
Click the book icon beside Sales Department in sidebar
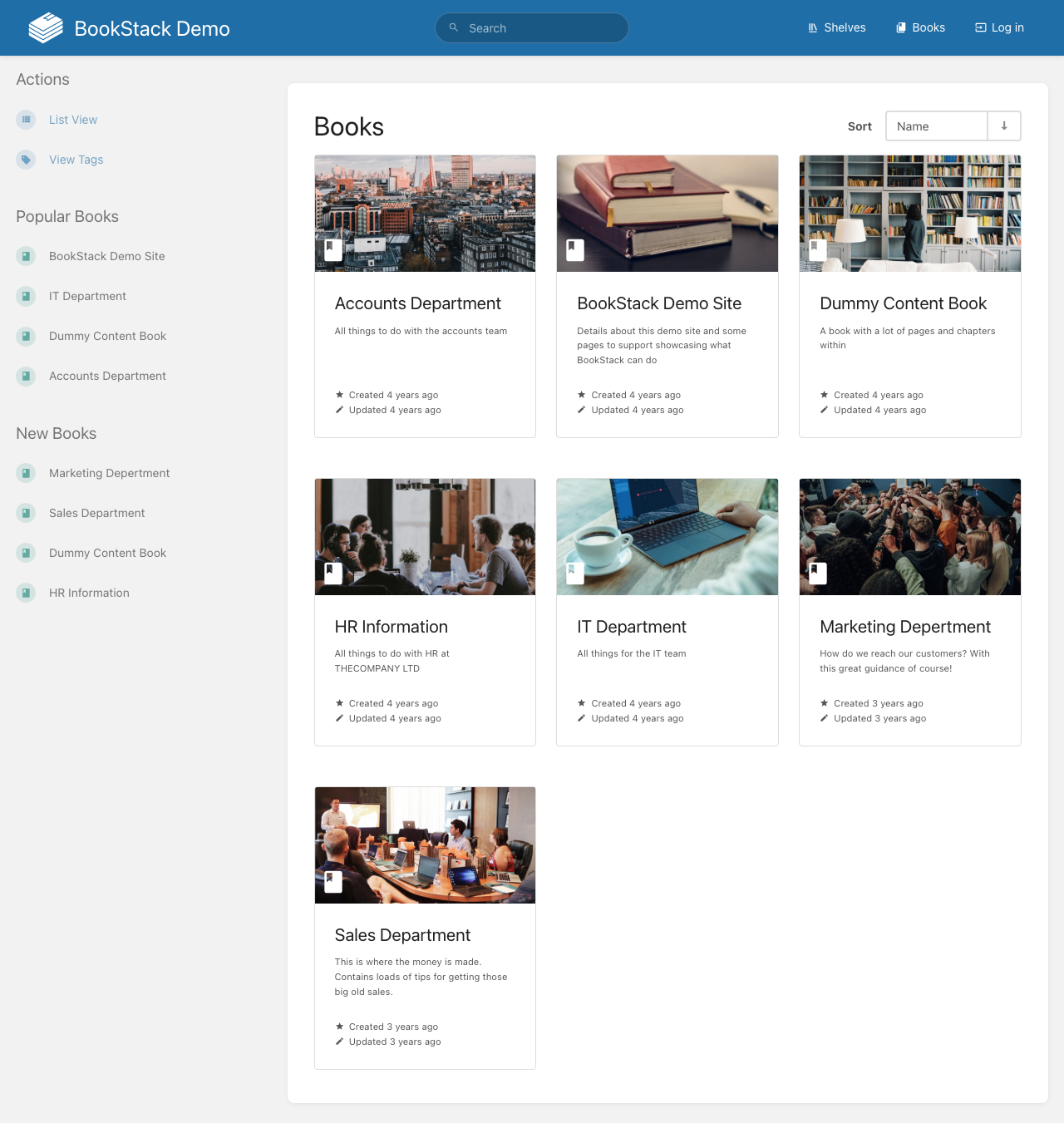point(26,513)
